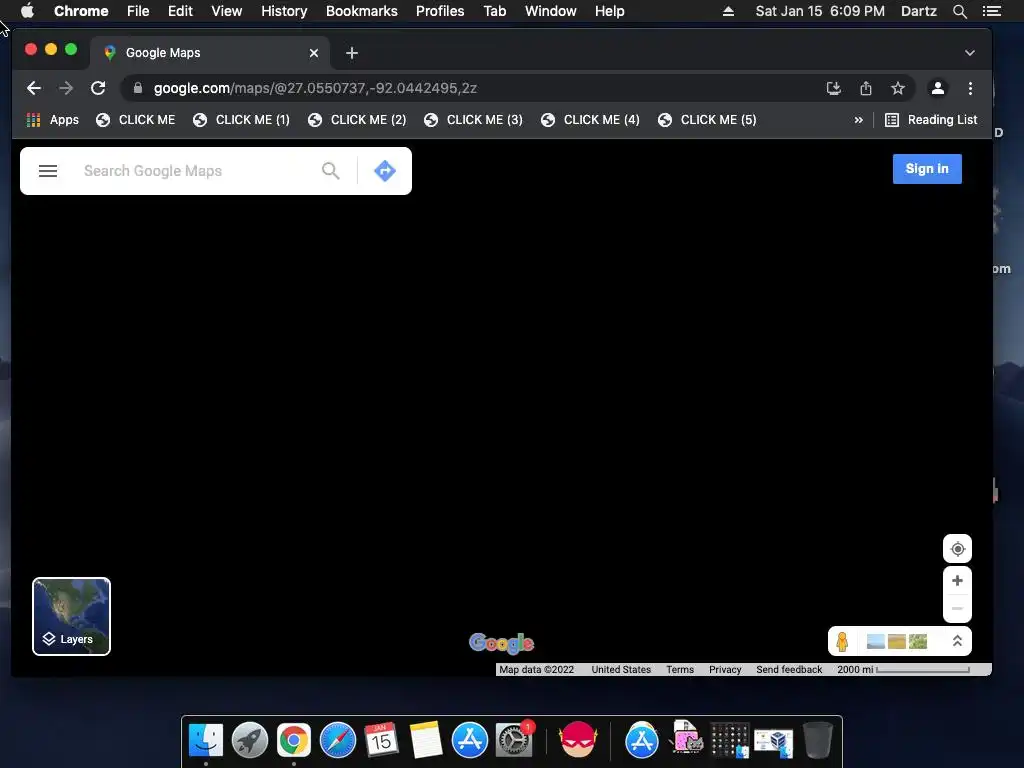The height and width of the screenshot is (768, 1024).
Task: Go forward in Chrome
Action: click(x=66, y=88)
